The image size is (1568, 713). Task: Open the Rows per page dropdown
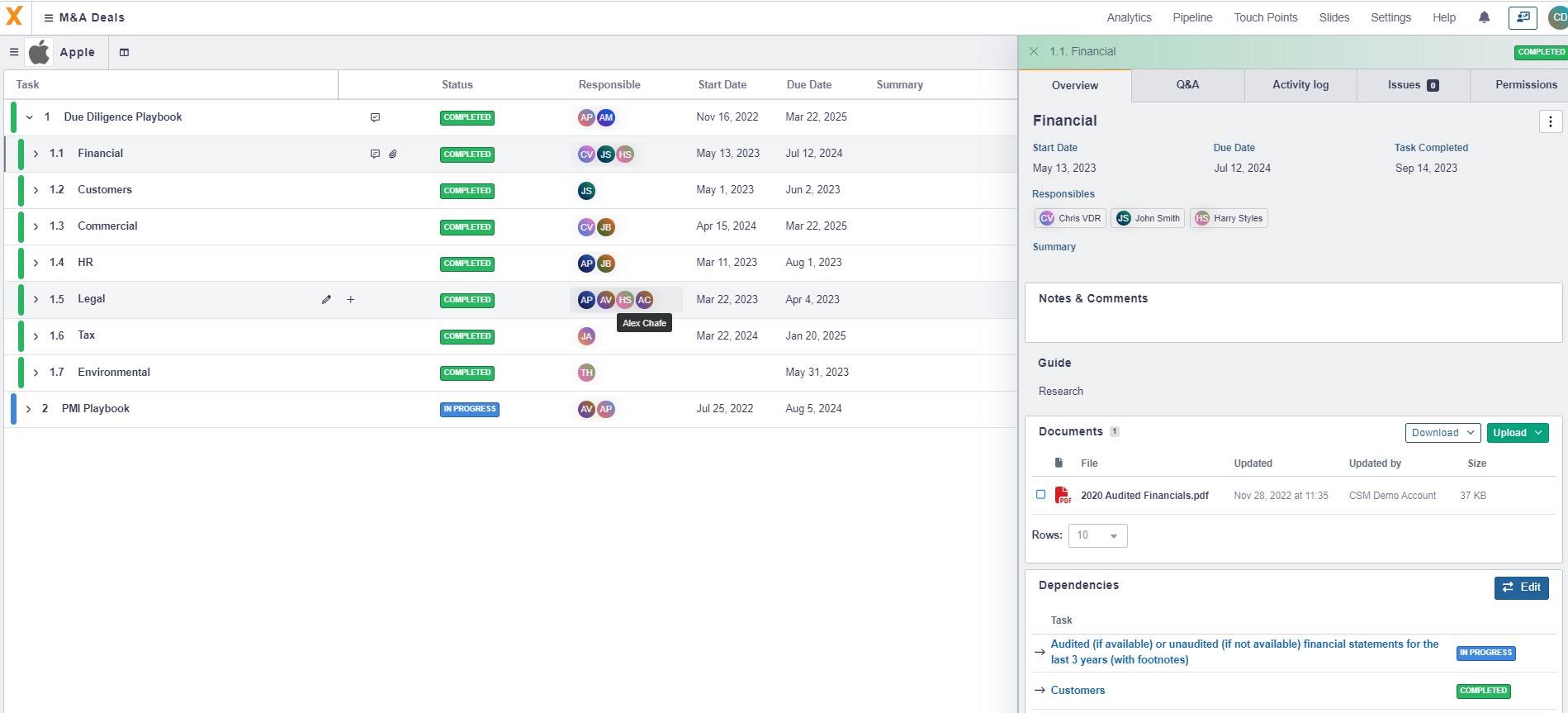1097,535
